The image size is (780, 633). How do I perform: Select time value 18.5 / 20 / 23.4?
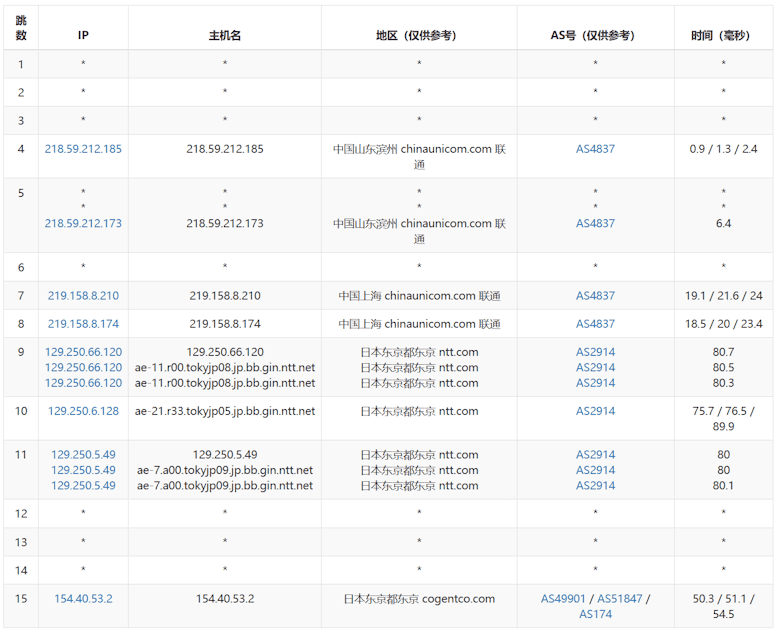click(723, 324)
